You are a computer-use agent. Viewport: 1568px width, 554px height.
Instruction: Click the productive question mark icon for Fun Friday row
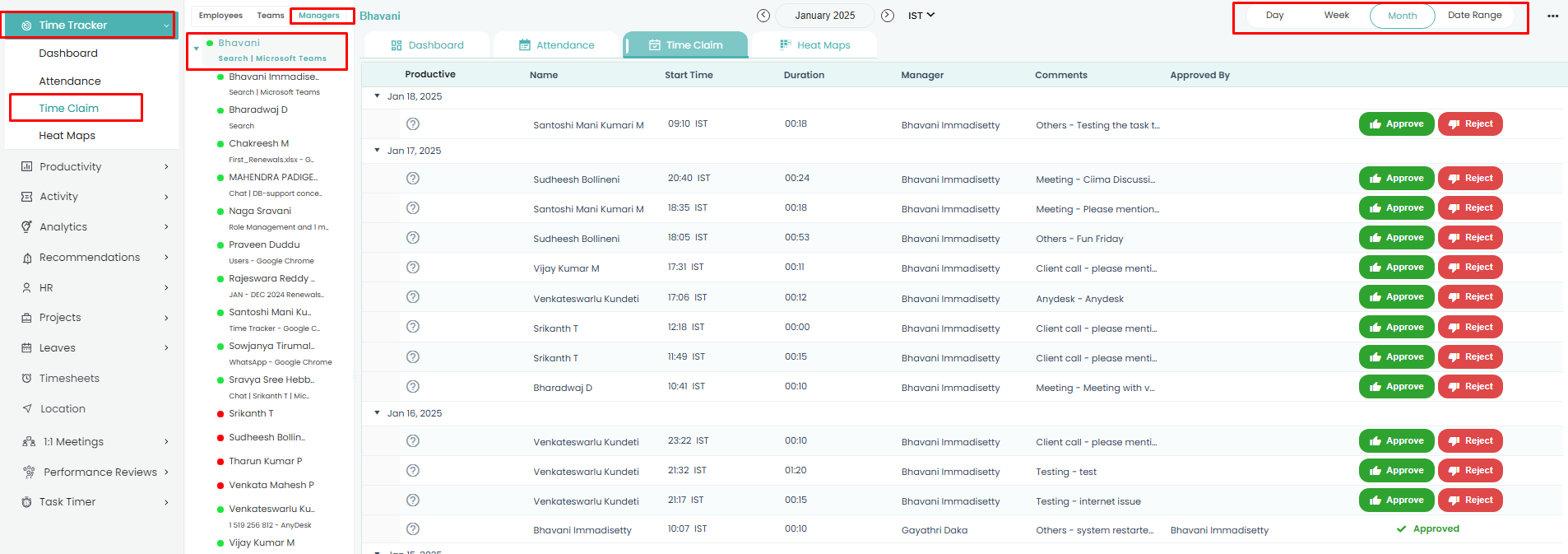(x=413, y=238)
